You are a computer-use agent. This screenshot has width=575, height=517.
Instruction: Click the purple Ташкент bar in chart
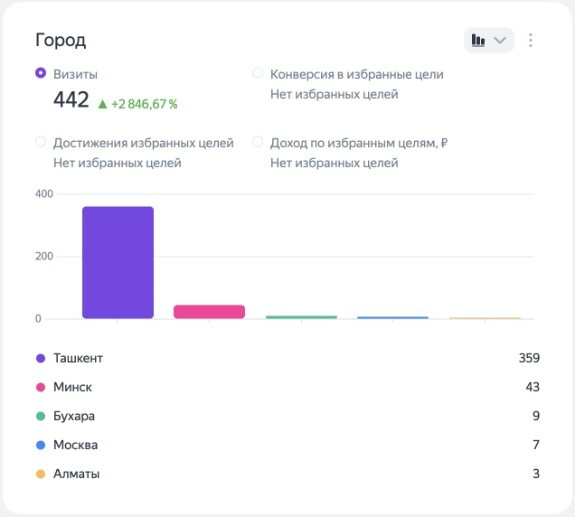(118, 263)
